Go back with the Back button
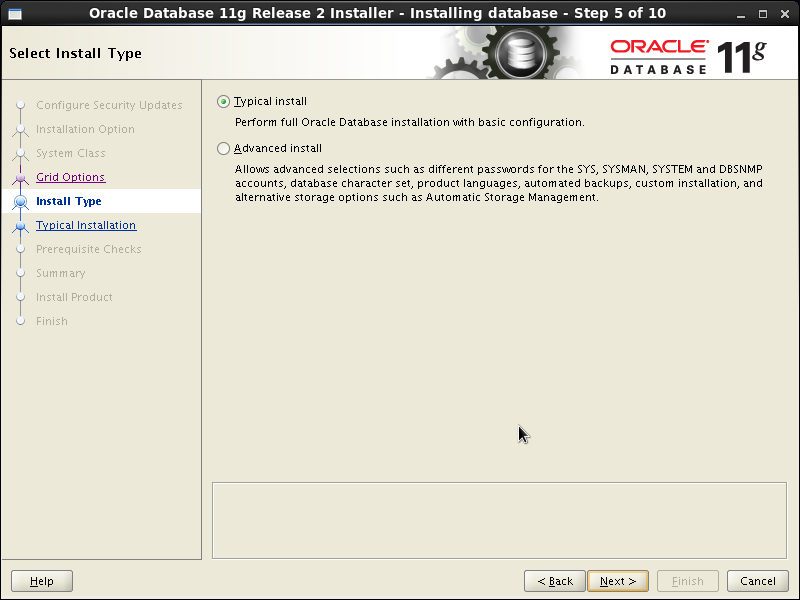The width and height of the screenshot is (800, 600). [x=555, y=581]
